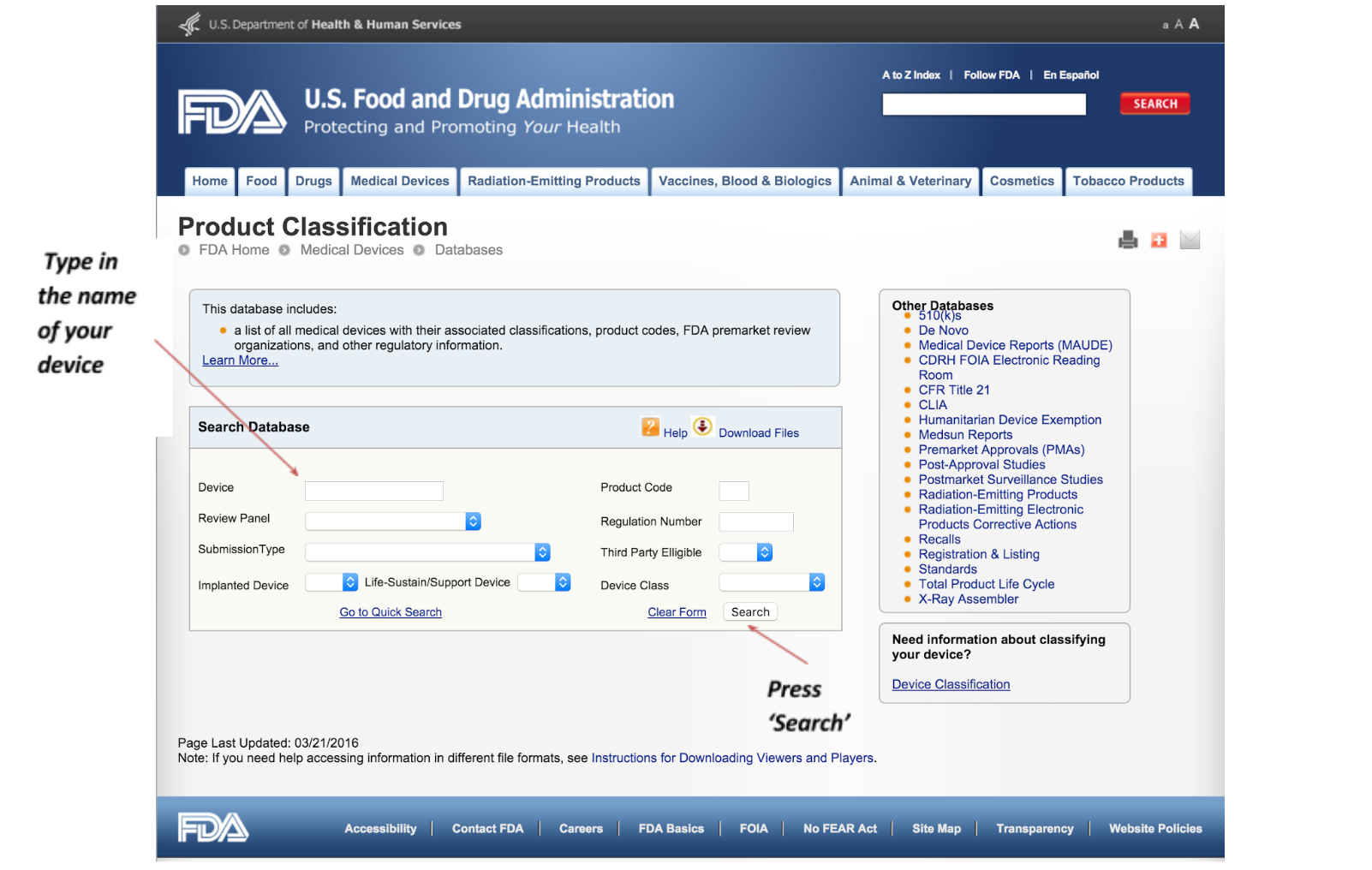Click the HHS eagle logo
This screenshot has height=870, width=1372.
point(190,24)
